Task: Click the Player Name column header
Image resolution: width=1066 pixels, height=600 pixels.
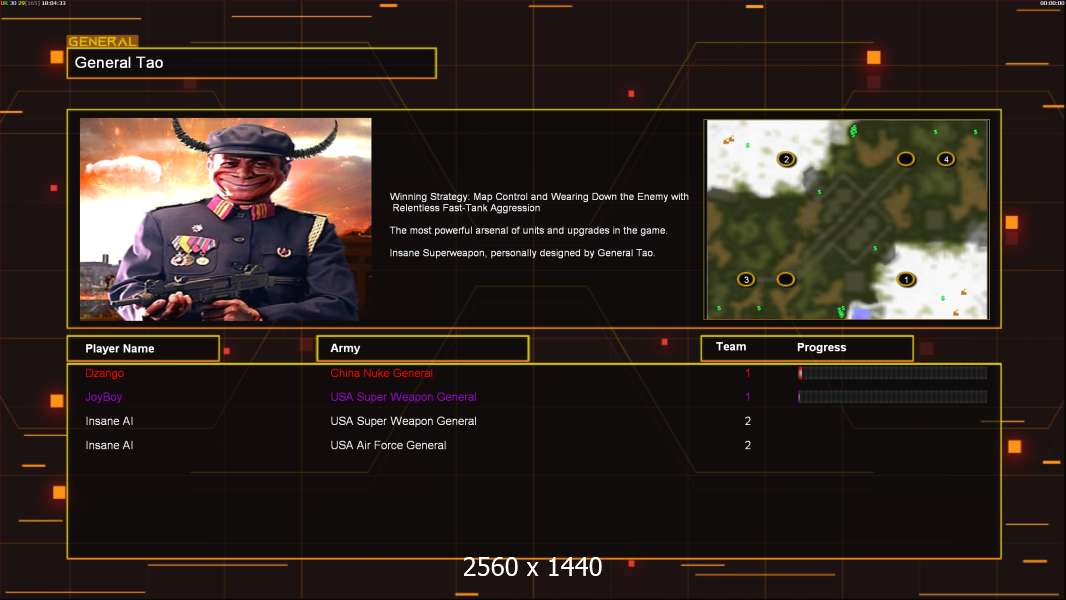Action: [x=143, y=349]
